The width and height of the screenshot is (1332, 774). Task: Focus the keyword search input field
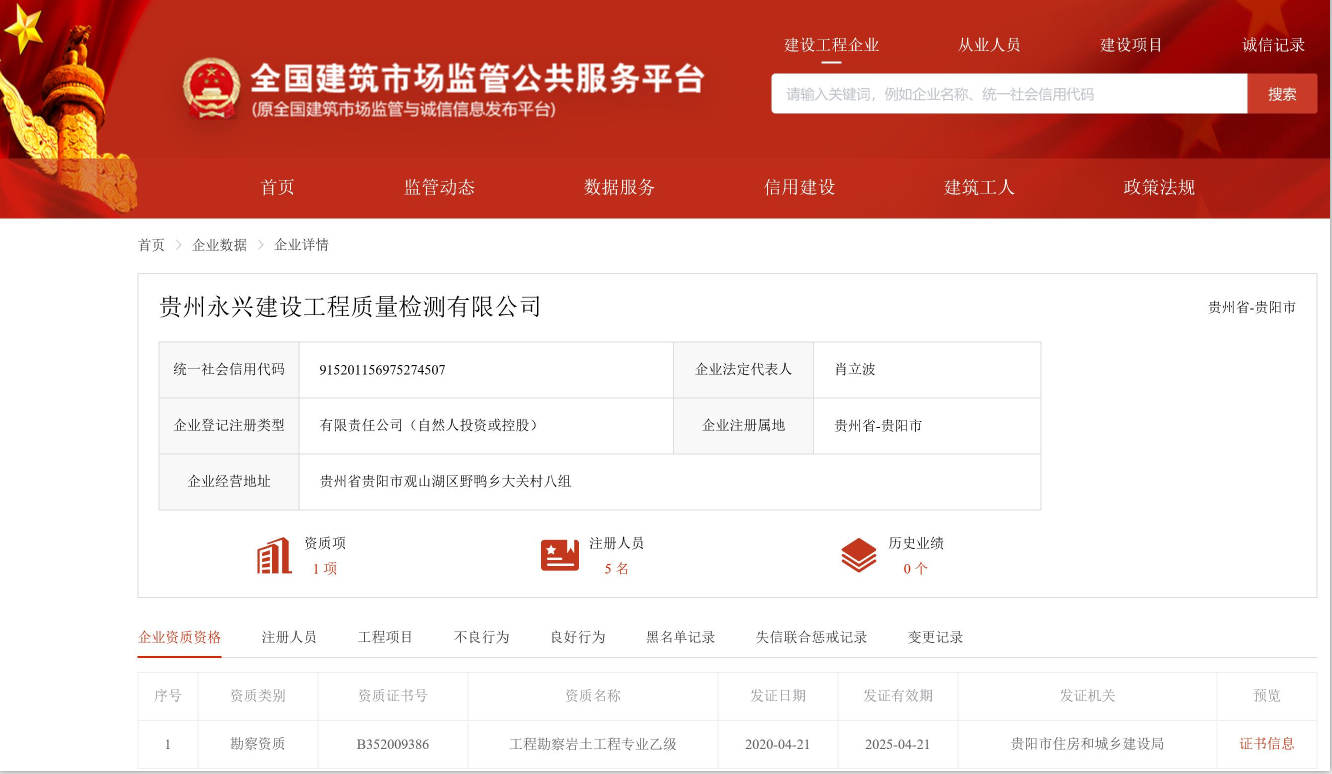pos(1008,94)
